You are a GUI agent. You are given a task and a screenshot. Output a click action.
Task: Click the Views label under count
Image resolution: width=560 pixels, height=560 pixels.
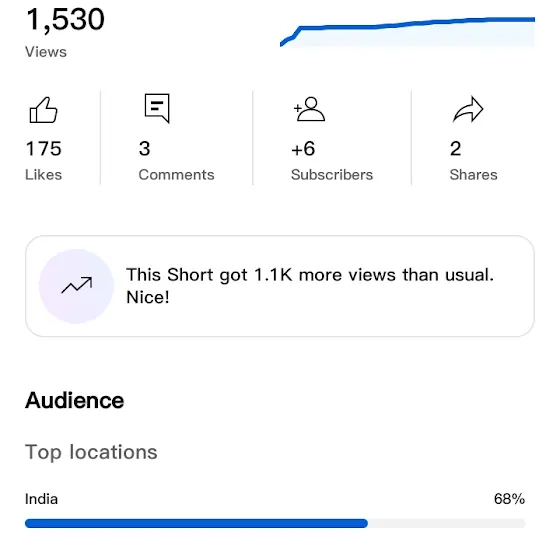coord(46,52)
